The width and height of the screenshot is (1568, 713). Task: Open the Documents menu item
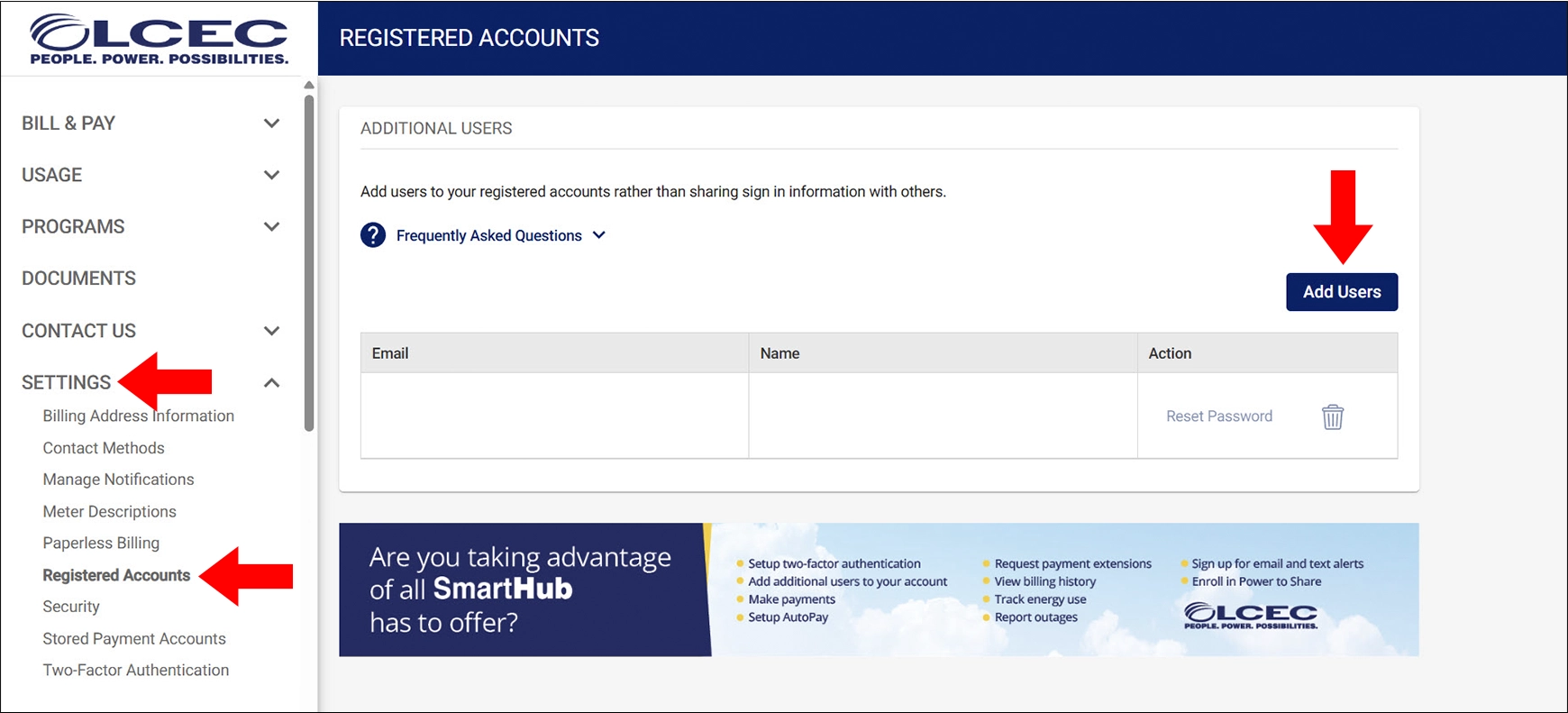click(x=79, y=279)
